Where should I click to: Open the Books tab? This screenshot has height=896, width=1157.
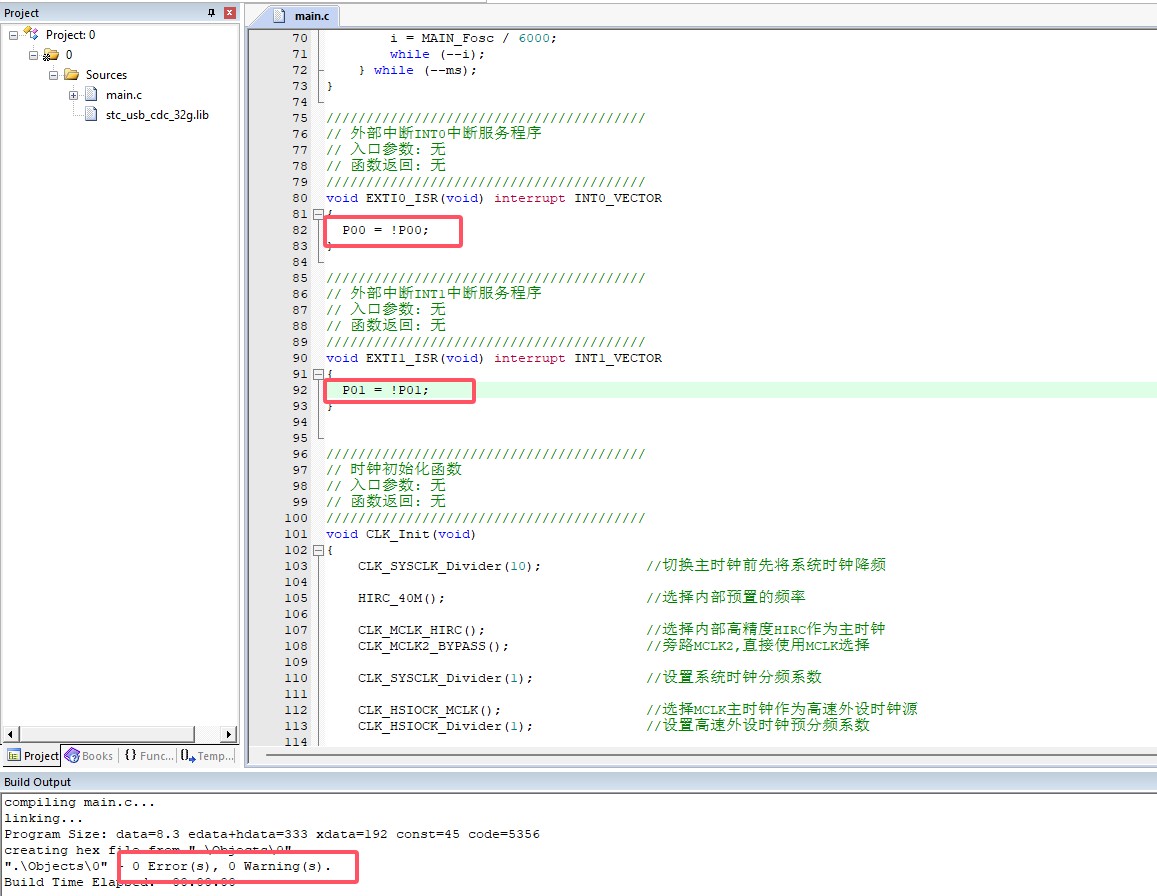[89, 756]
